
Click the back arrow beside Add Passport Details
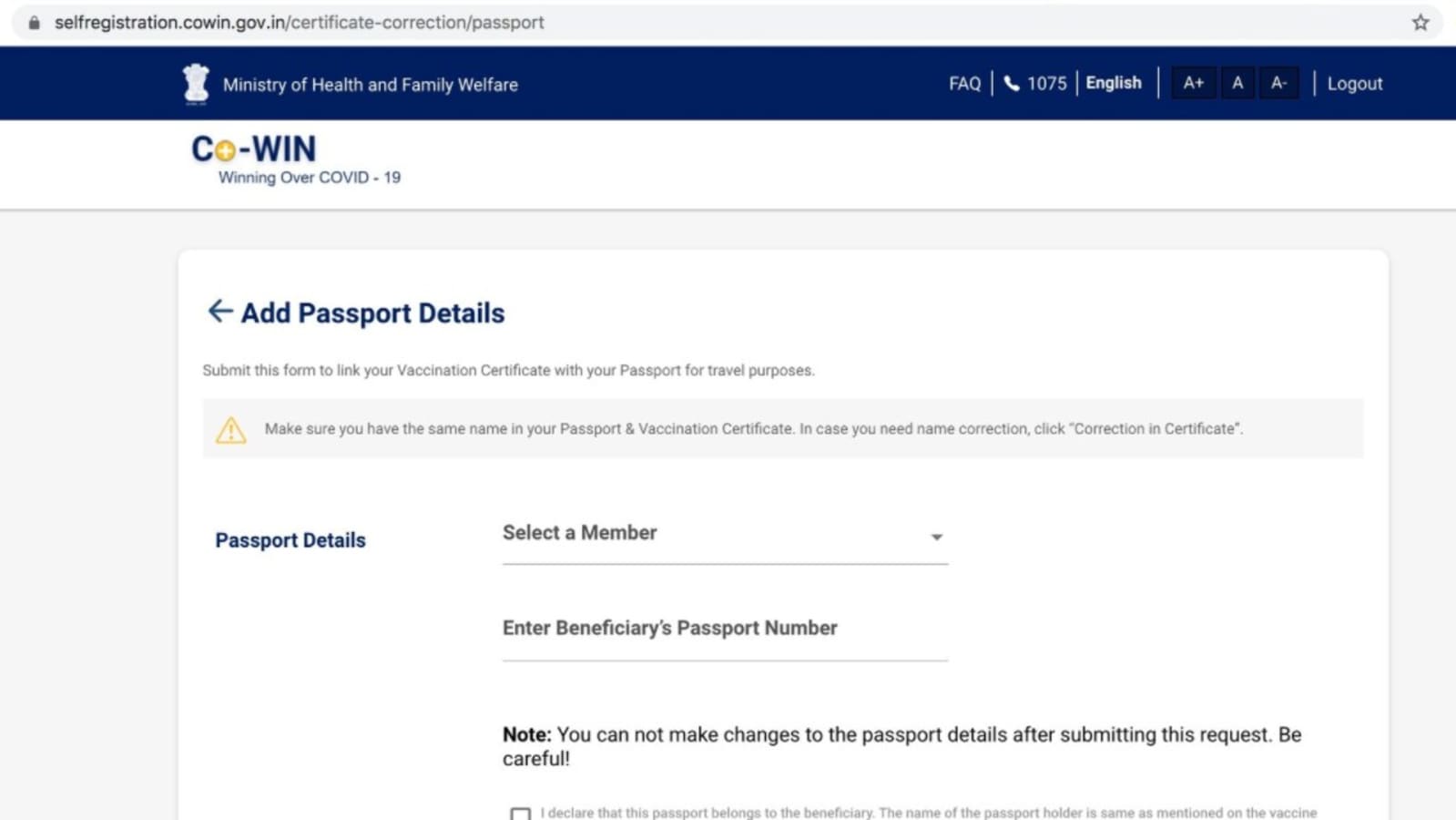pos(219,312)
